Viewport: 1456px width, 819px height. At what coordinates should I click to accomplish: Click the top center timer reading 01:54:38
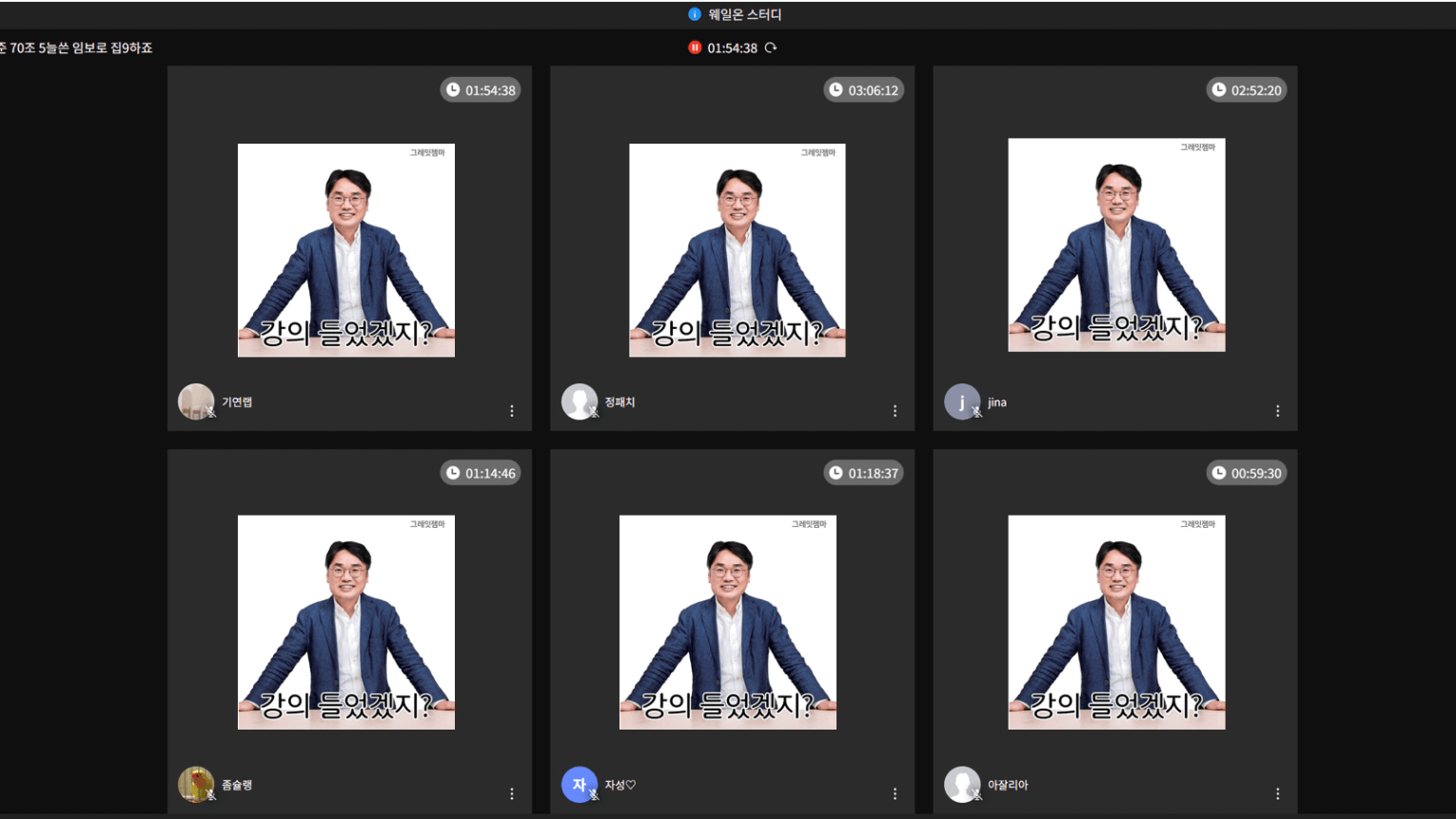pos(732,48)
